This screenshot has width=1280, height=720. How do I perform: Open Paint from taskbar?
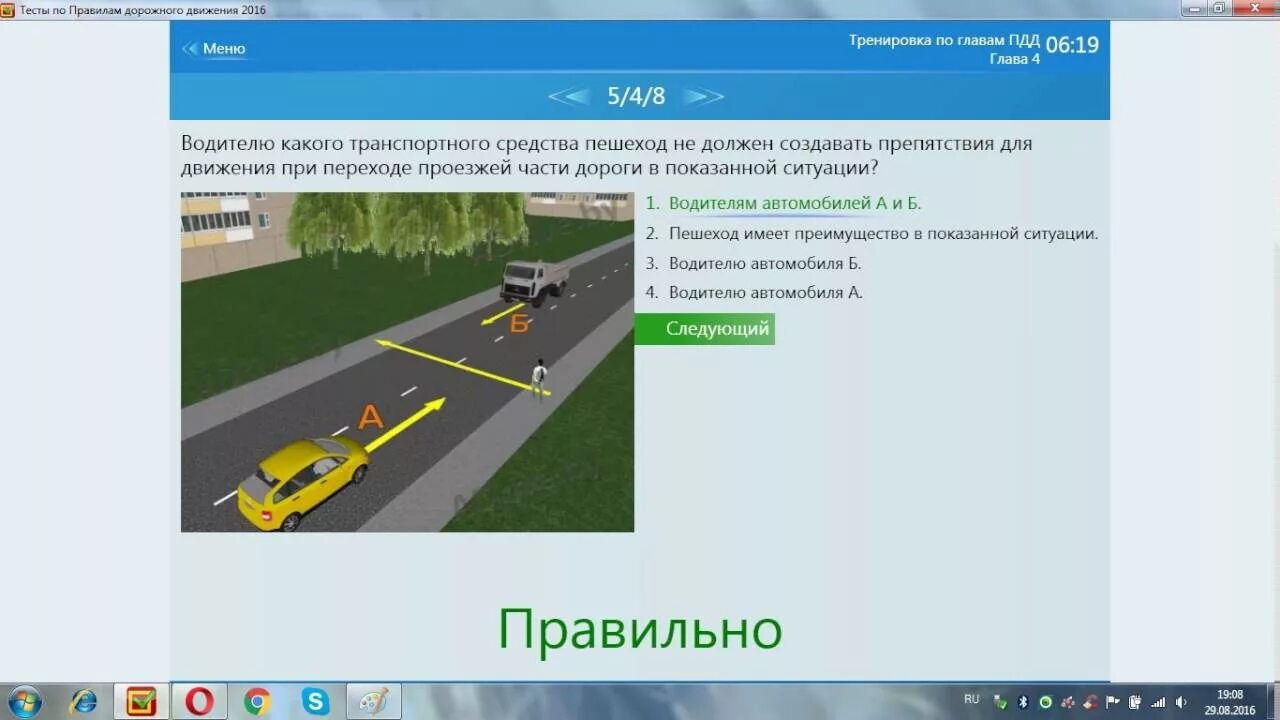click(x=374, y=701)
